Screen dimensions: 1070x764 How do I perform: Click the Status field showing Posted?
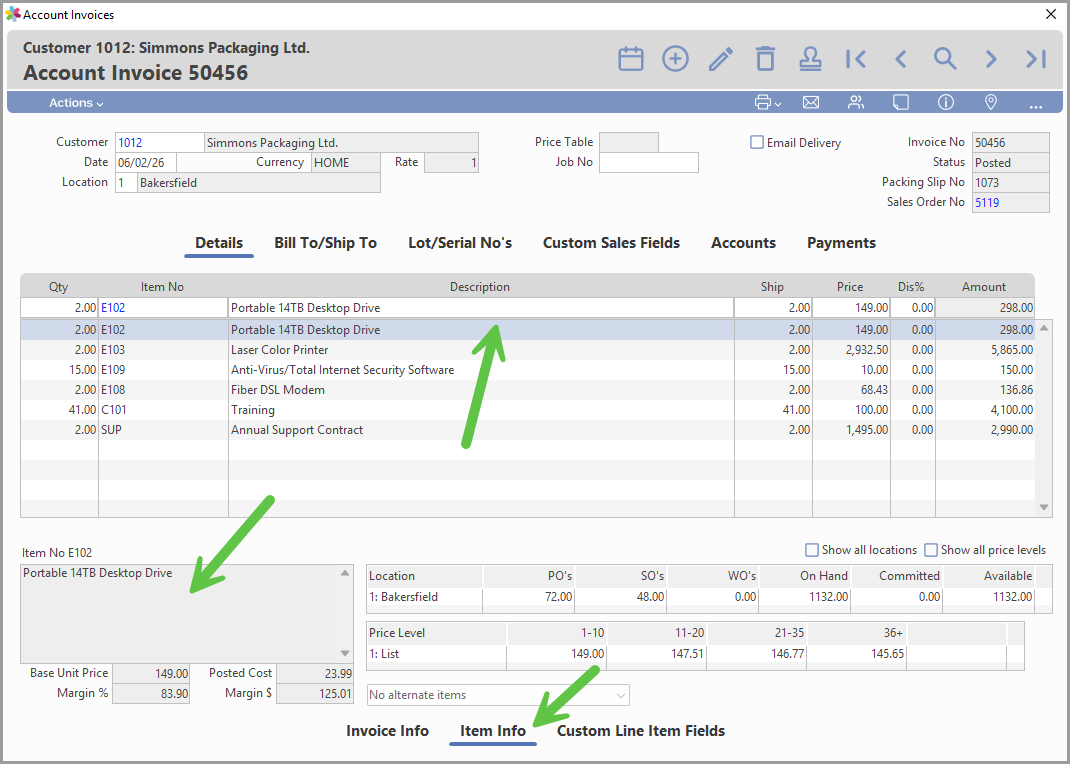click(x=1011, y=162)
